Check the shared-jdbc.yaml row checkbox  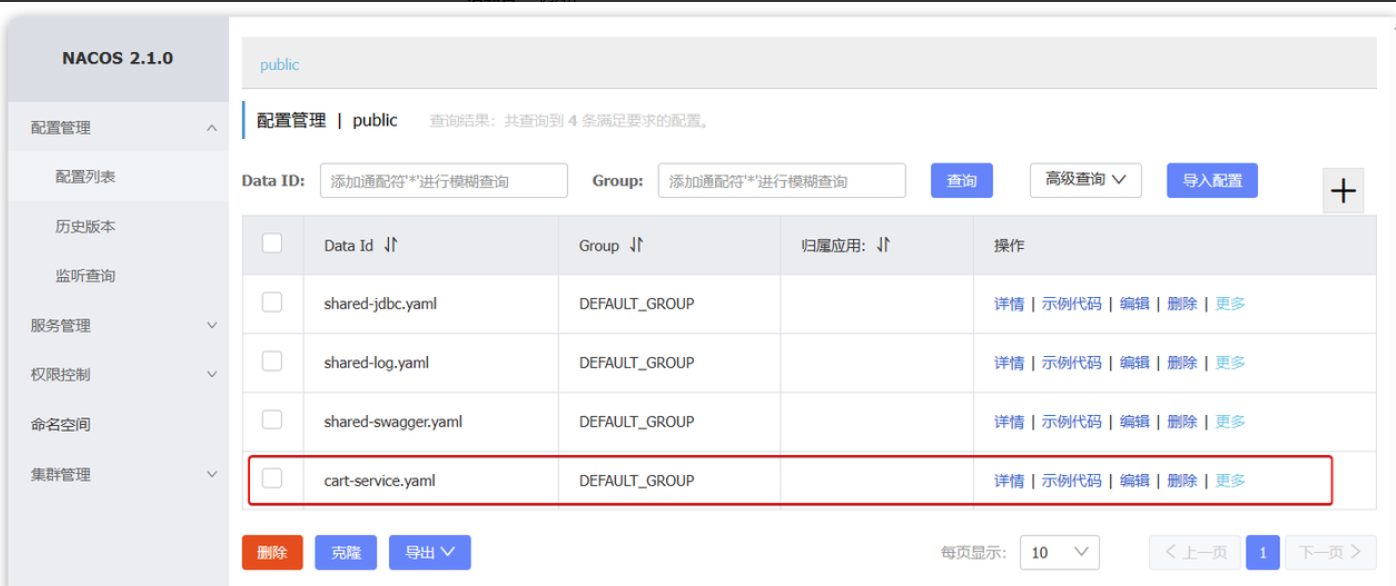click(272, 302)
